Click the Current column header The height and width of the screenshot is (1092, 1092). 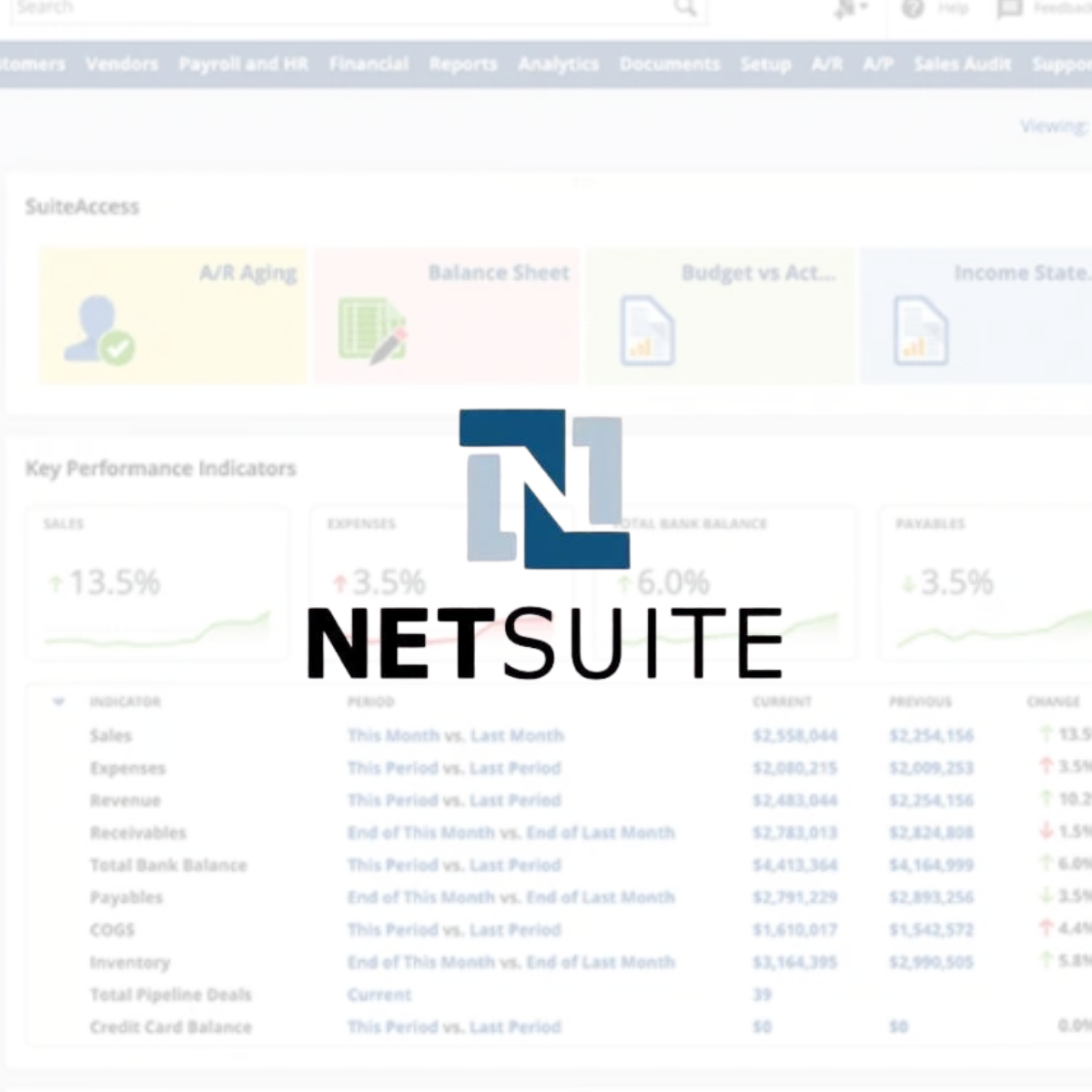click(782, 702)
